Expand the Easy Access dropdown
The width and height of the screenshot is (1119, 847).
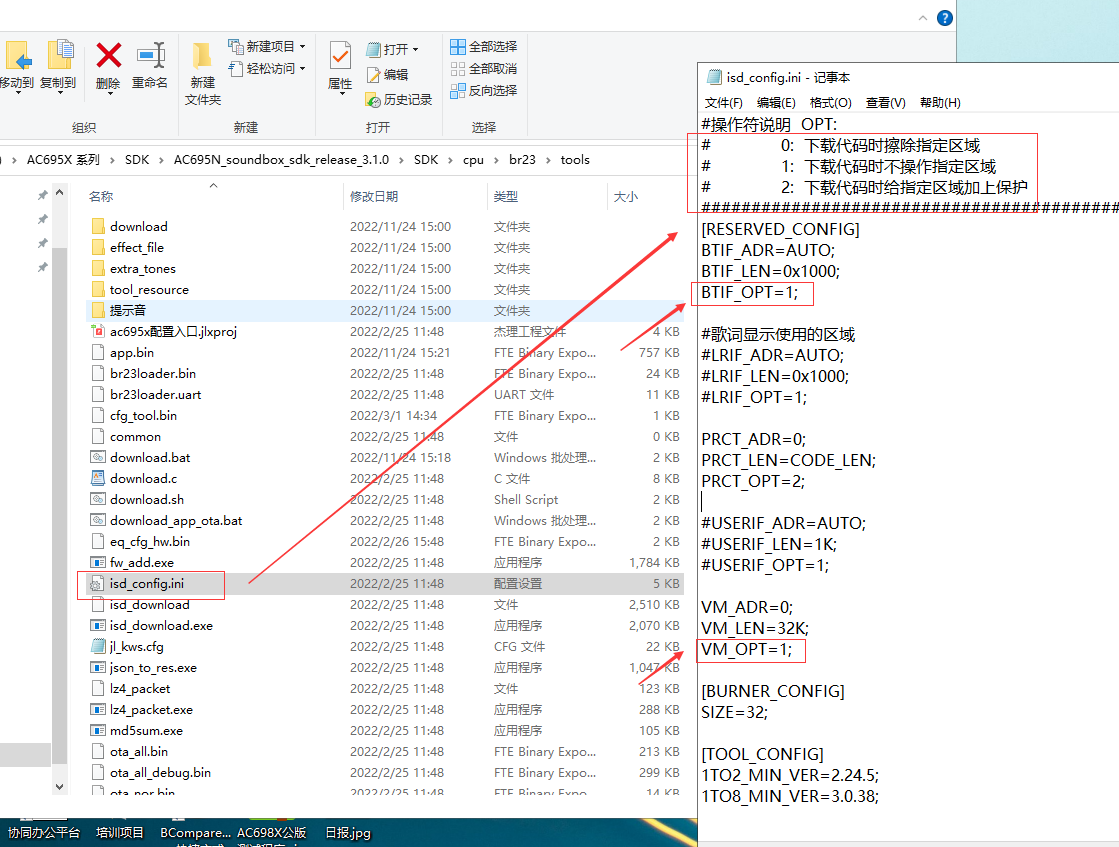pos(303,69)
